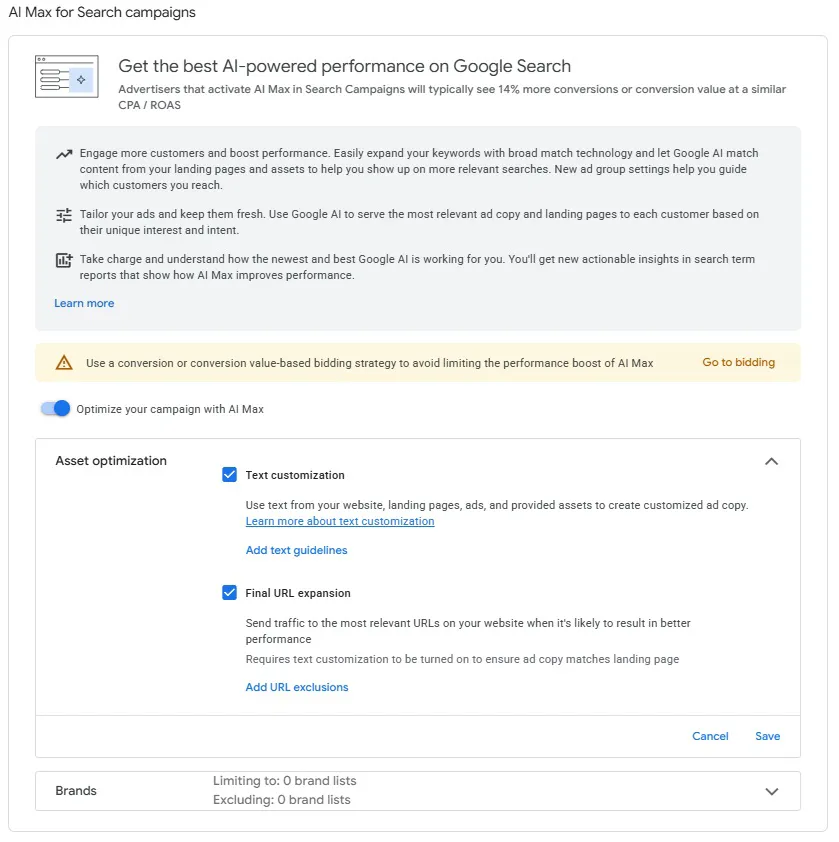Select Add text guidelines
Viewport: 839px width, 842px height.
click(296, 550)
